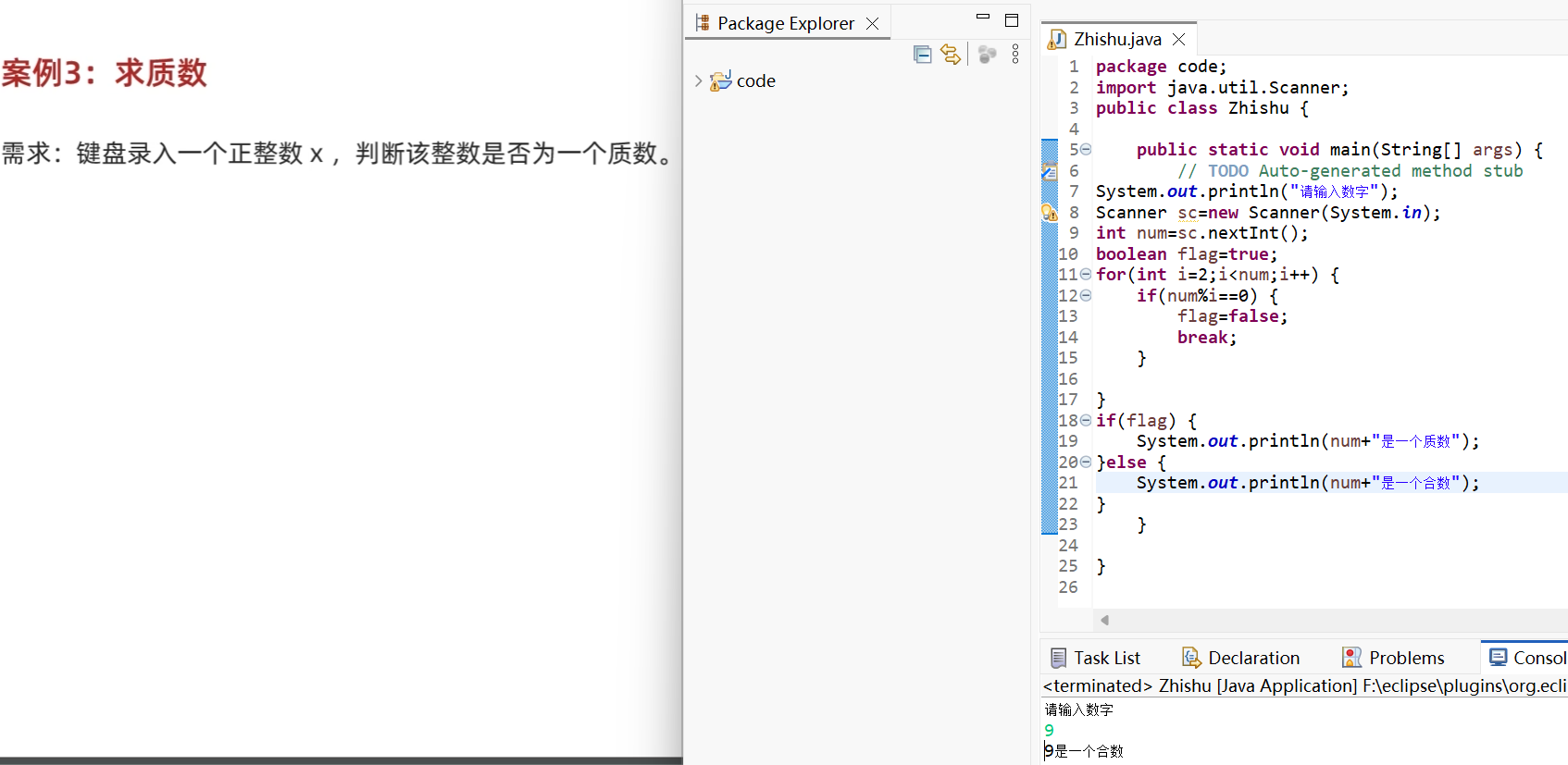Viewport: 1568px width, 765px height.
Task: Click the console output '9是一个合数'
Action: (1083, 751)
